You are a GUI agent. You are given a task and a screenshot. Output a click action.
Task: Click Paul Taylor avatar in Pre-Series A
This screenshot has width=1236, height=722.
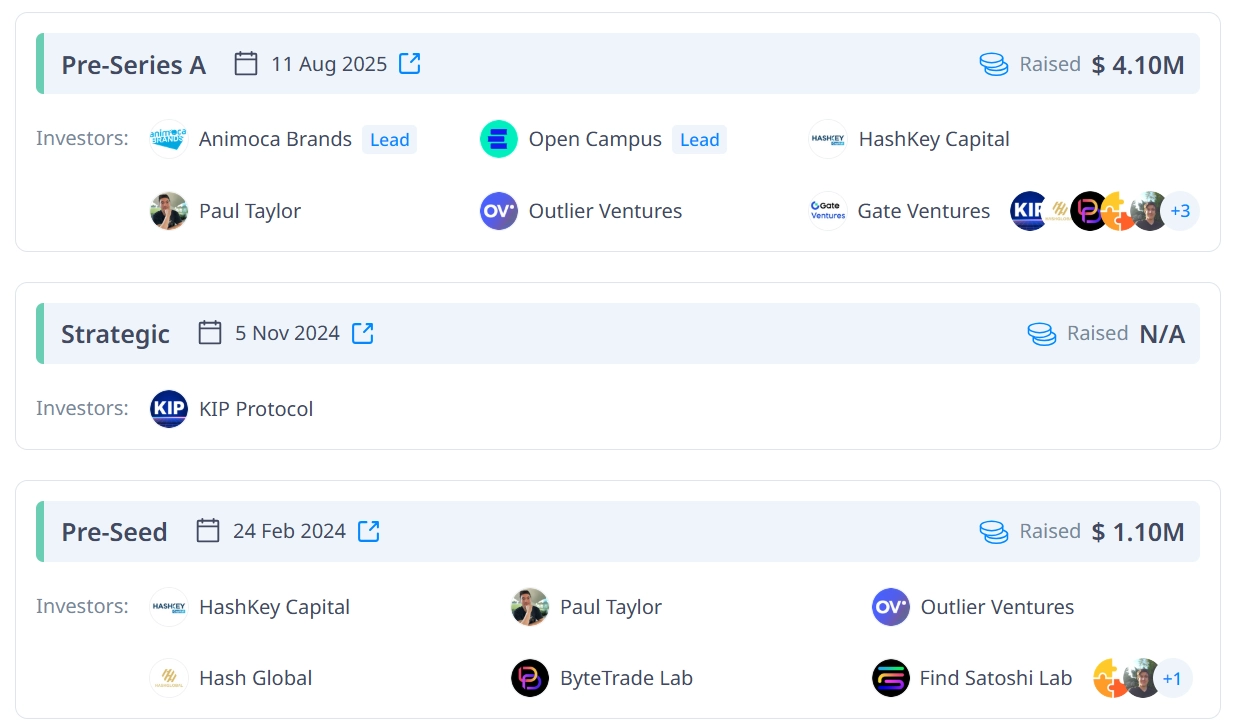[169, 211]
